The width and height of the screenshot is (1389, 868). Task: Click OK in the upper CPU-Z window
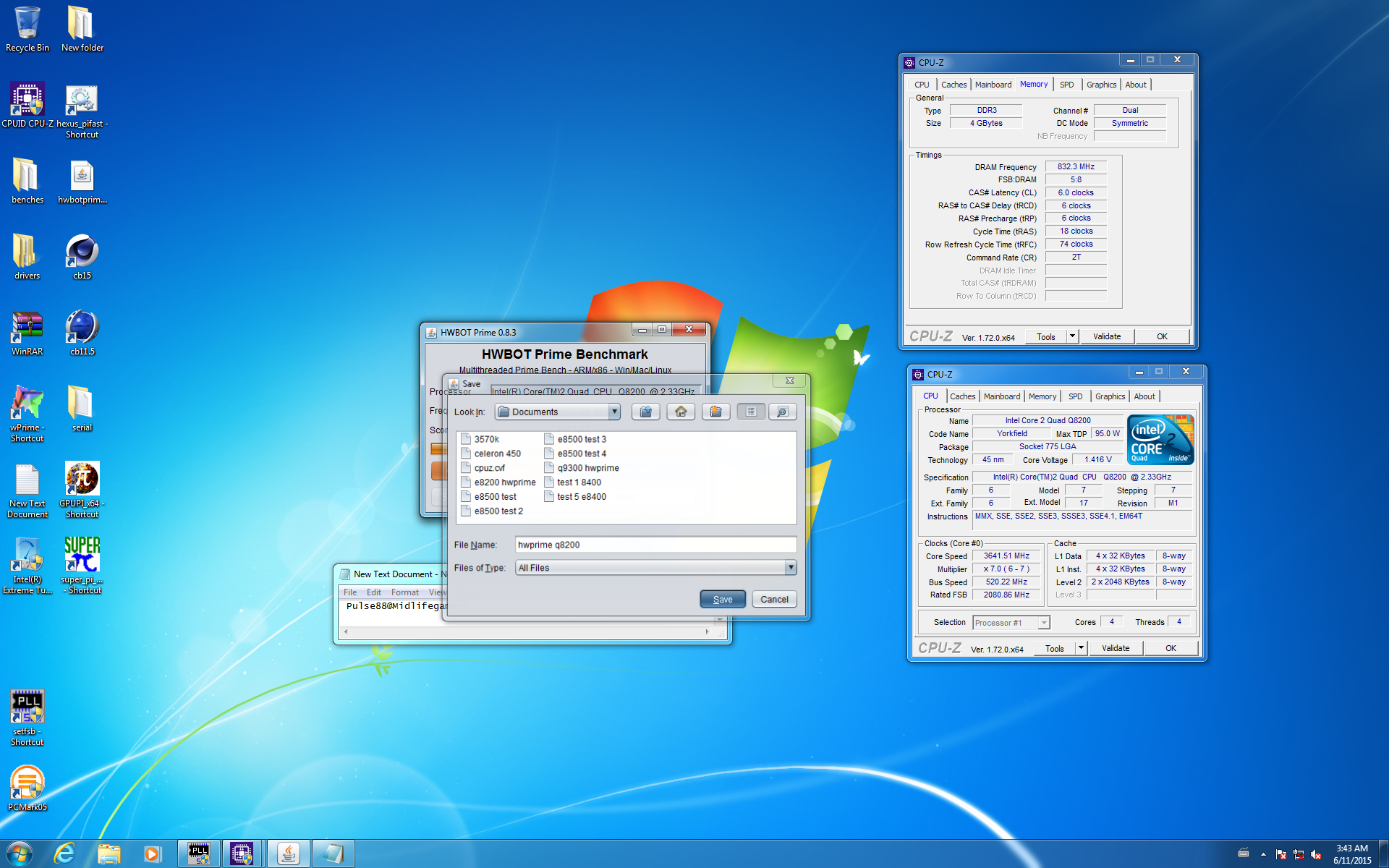pos(1162,336)
